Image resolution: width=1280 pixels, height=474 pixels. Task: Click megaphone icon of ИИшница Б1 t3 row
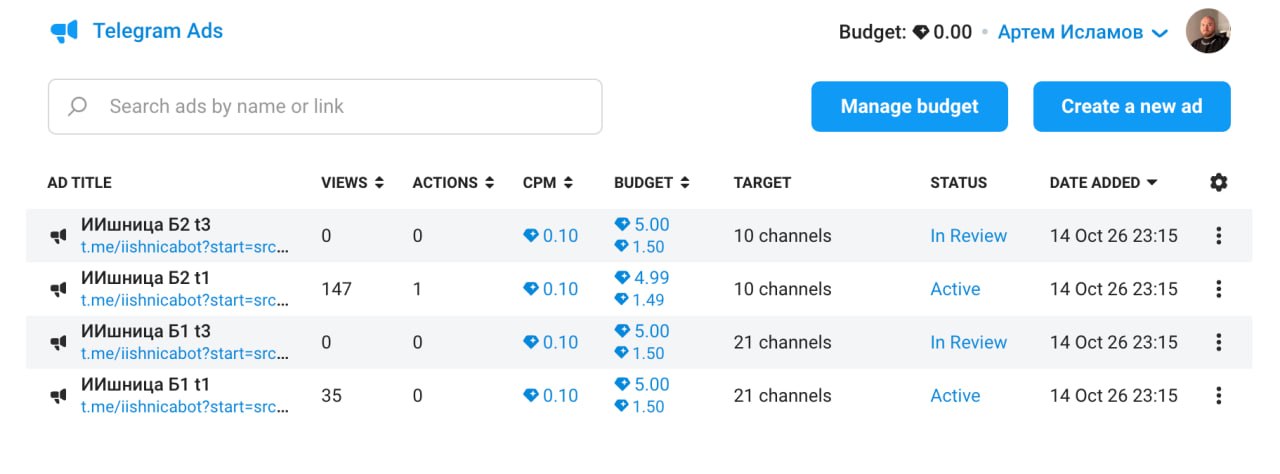(x=58, y=342)
